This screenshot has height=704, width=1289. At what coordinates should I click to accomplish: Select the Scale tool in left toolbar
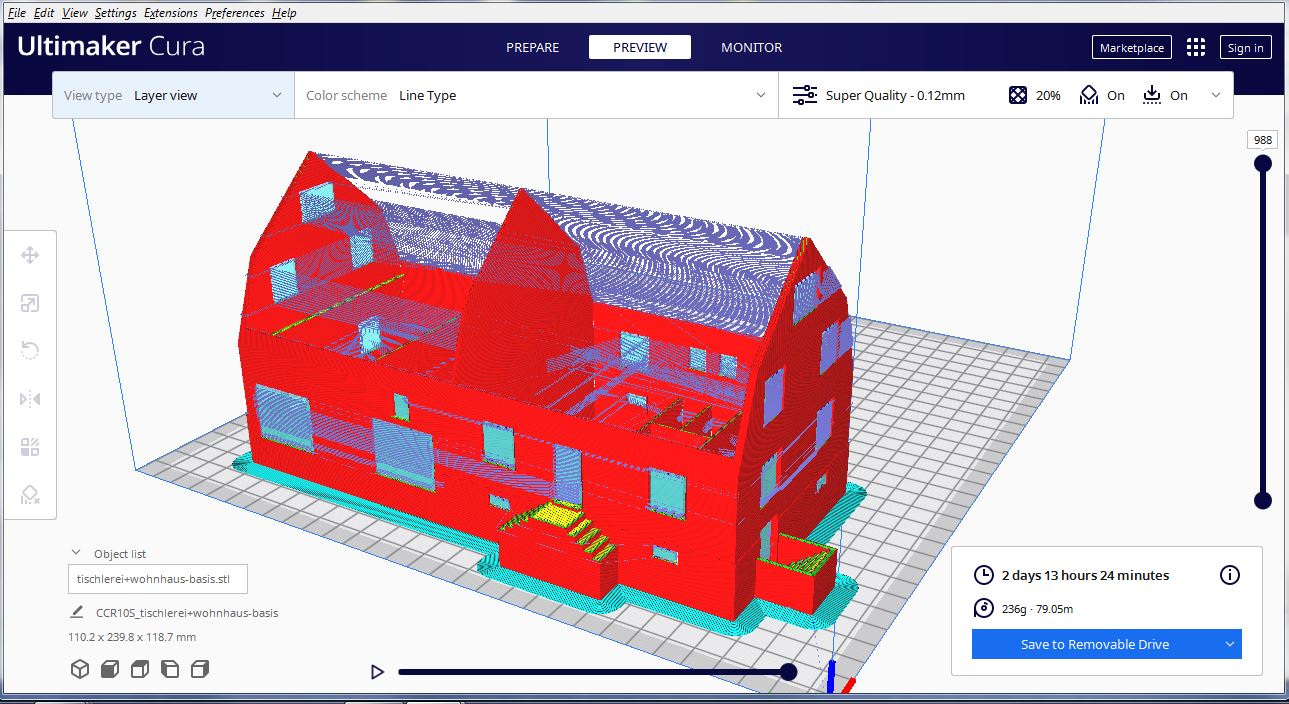30,303
